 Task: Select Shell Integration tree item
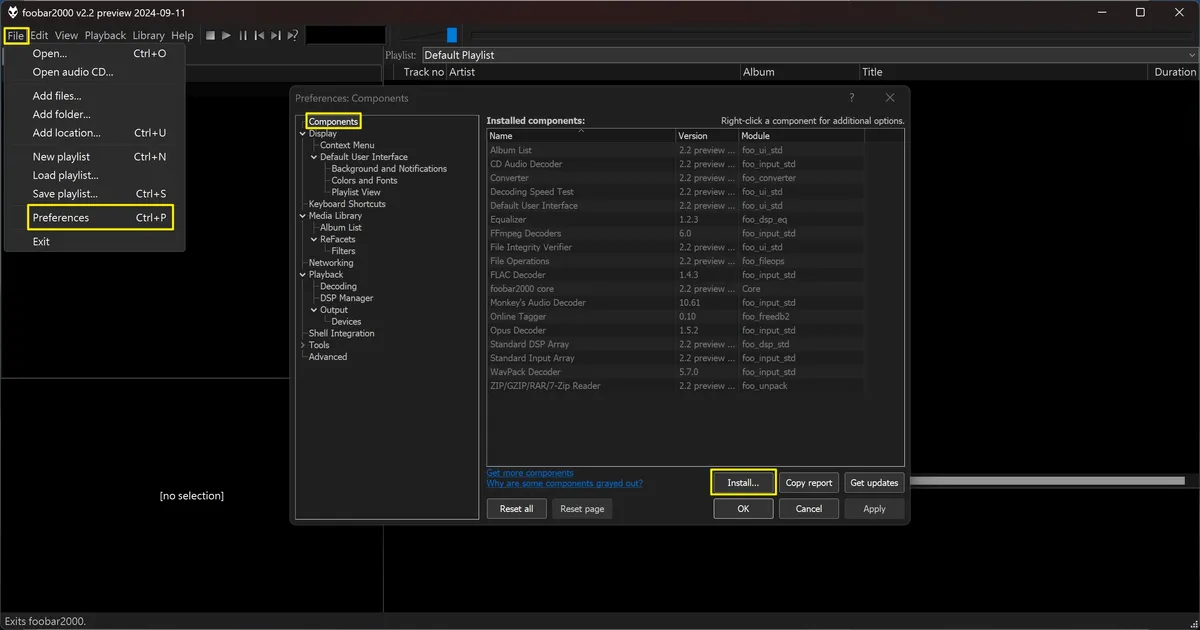click(342, 333)
